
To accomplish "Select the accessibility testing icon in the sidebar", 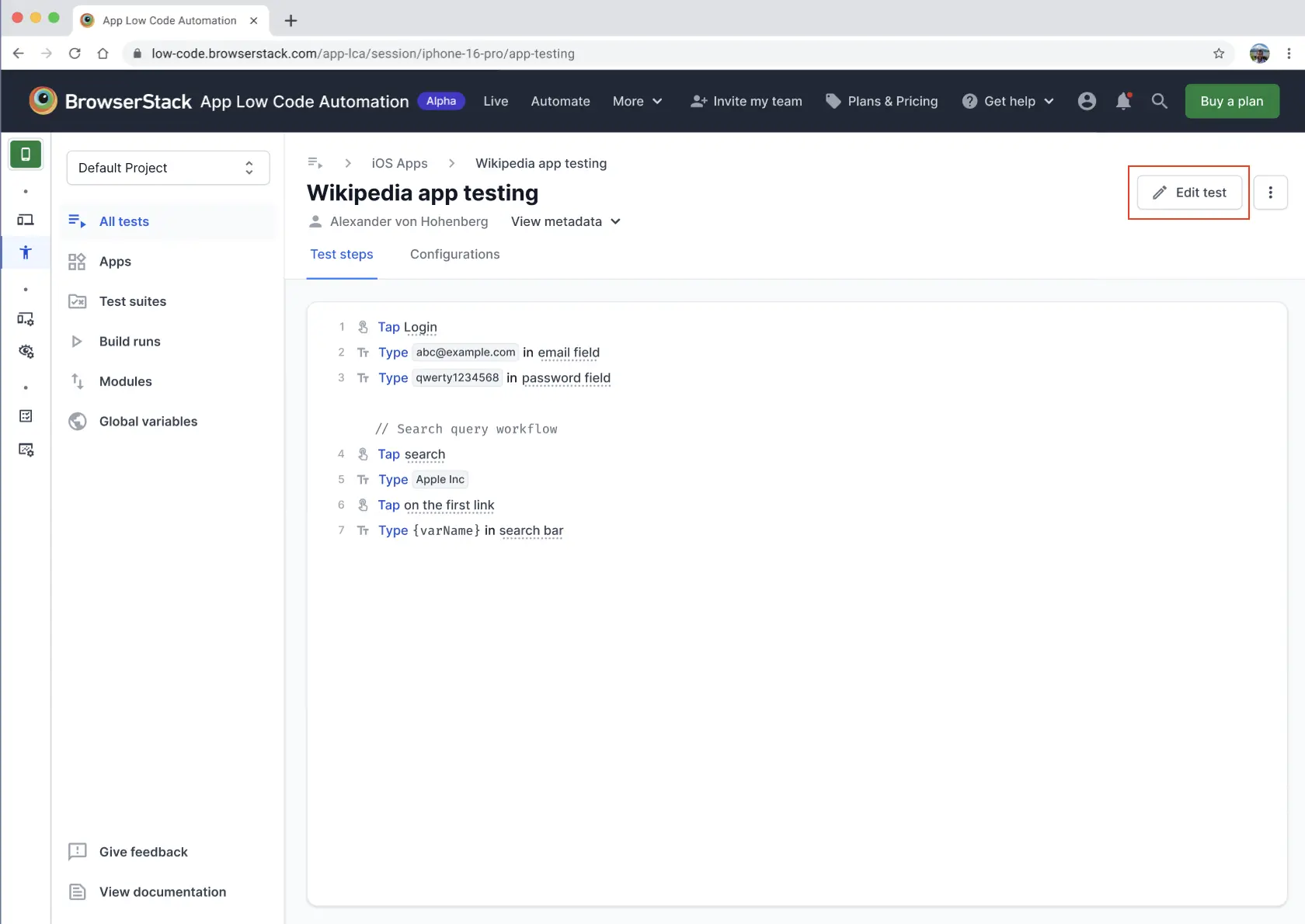I will pos(26,252).
